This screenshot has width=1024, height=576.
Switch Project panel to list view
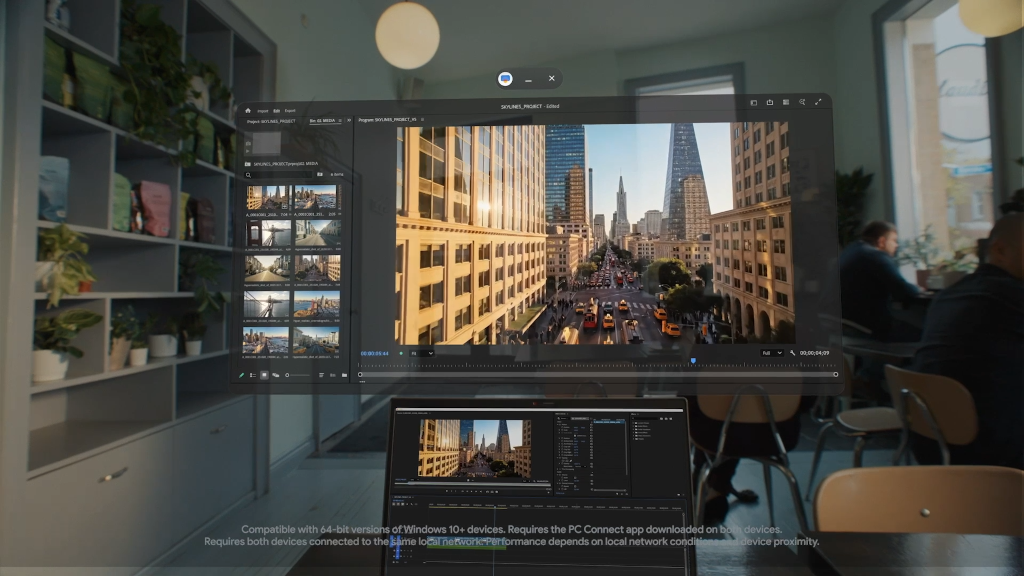pos(253,375)
